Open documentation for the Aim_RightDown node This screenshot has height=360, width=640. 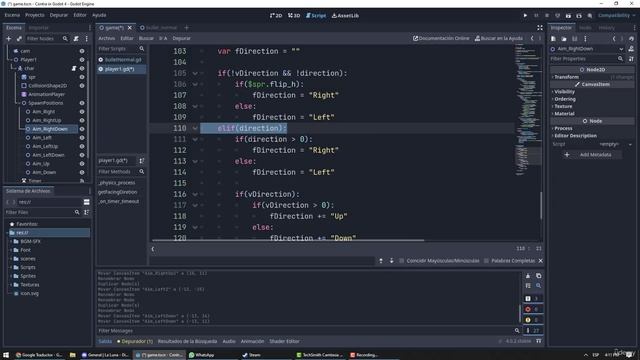pos(631,49)
